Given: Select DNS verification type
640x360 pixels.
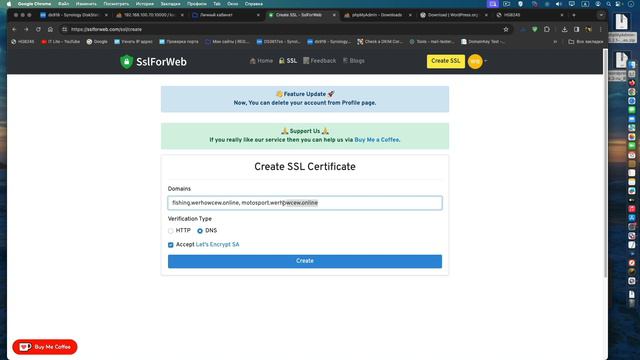Looking at the screenshot, I should click(200, 231).
